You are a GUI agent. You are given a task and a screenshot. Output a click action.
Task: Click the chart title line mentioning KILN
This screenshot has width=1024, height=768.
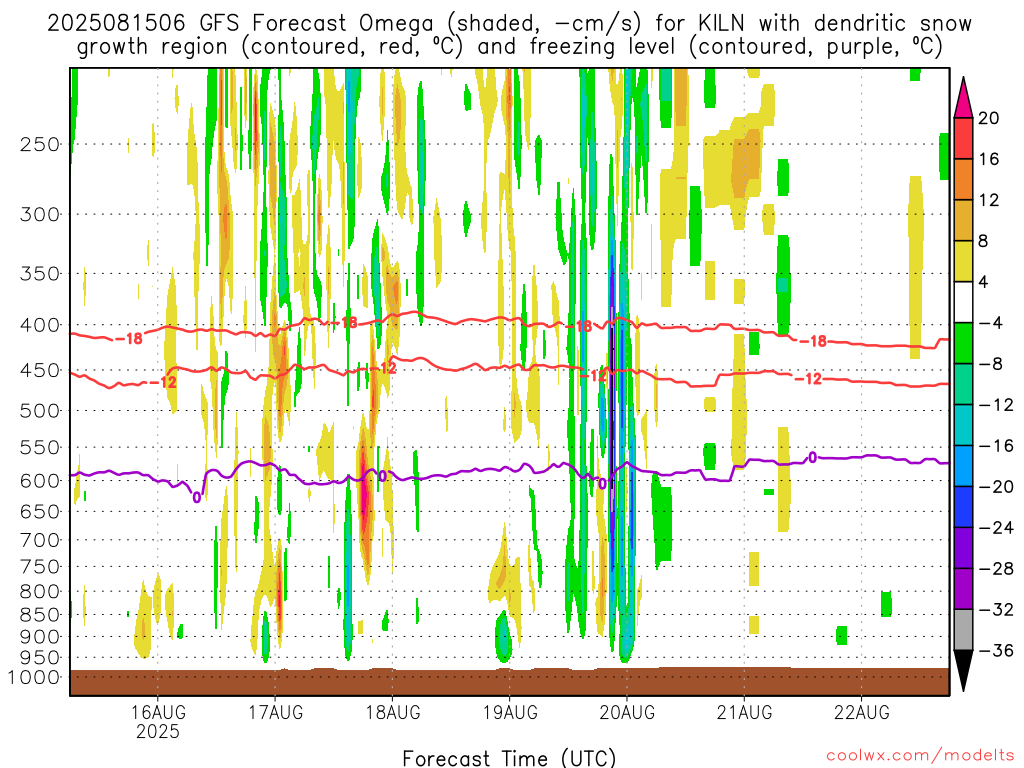(x=509, y=24)
